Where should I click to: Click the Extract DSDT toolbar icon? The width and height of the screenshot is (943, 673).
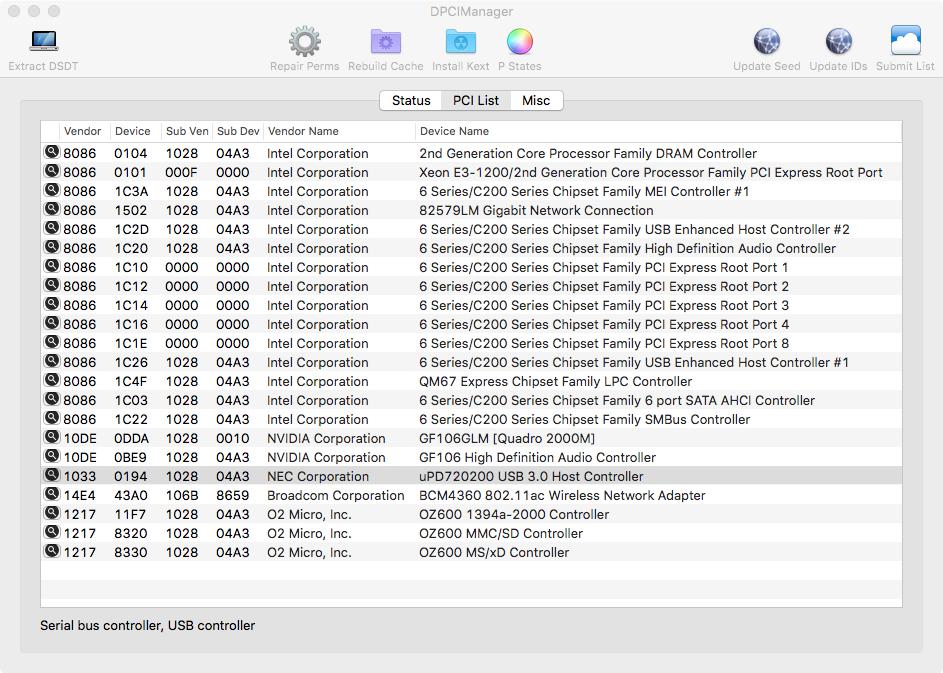tap(43, 42)
